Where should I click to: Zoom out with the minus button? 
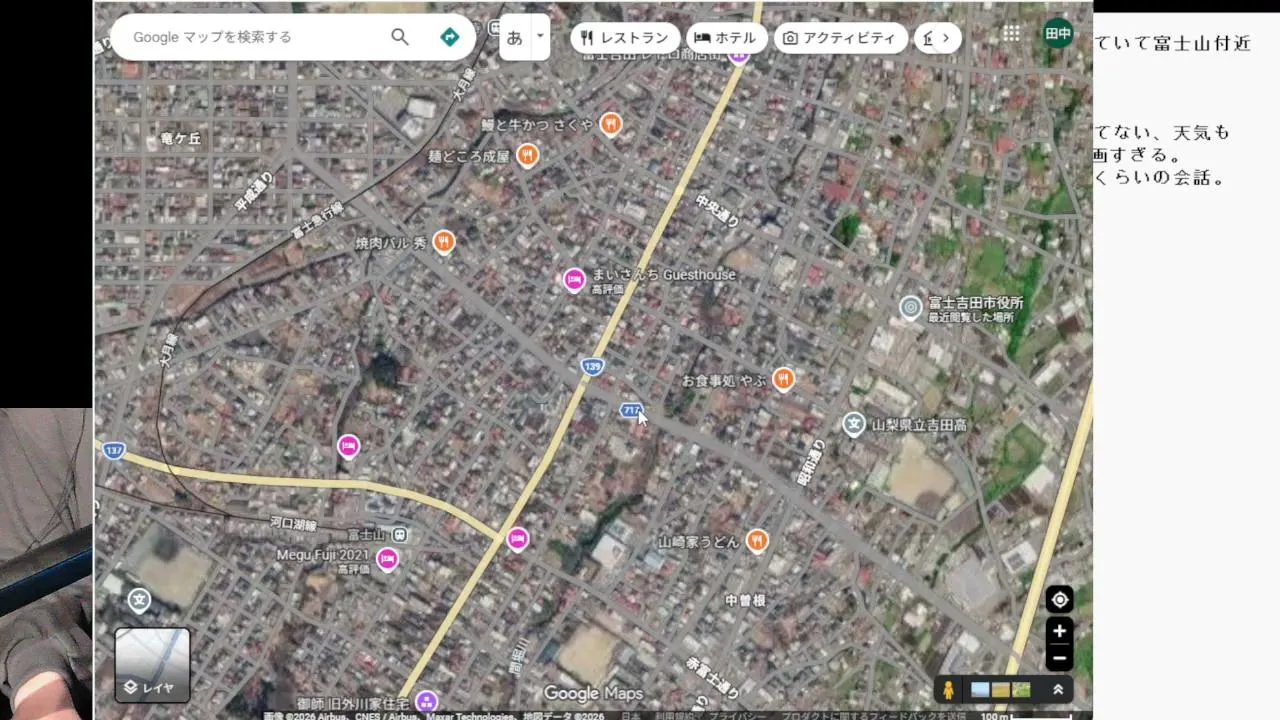pos(1060,658)
